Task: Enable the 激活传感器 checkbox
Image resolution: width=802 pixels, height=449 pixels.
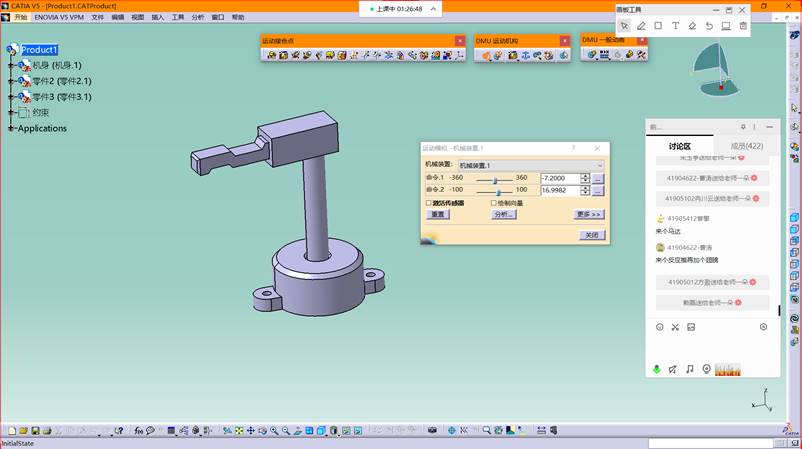Action: (429, 203)
